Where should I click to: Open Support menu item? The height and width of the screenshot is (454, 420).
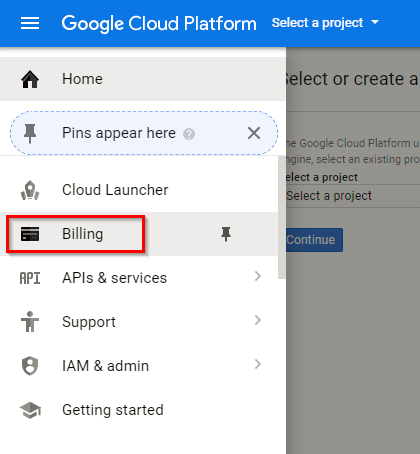tap(139, 322)
